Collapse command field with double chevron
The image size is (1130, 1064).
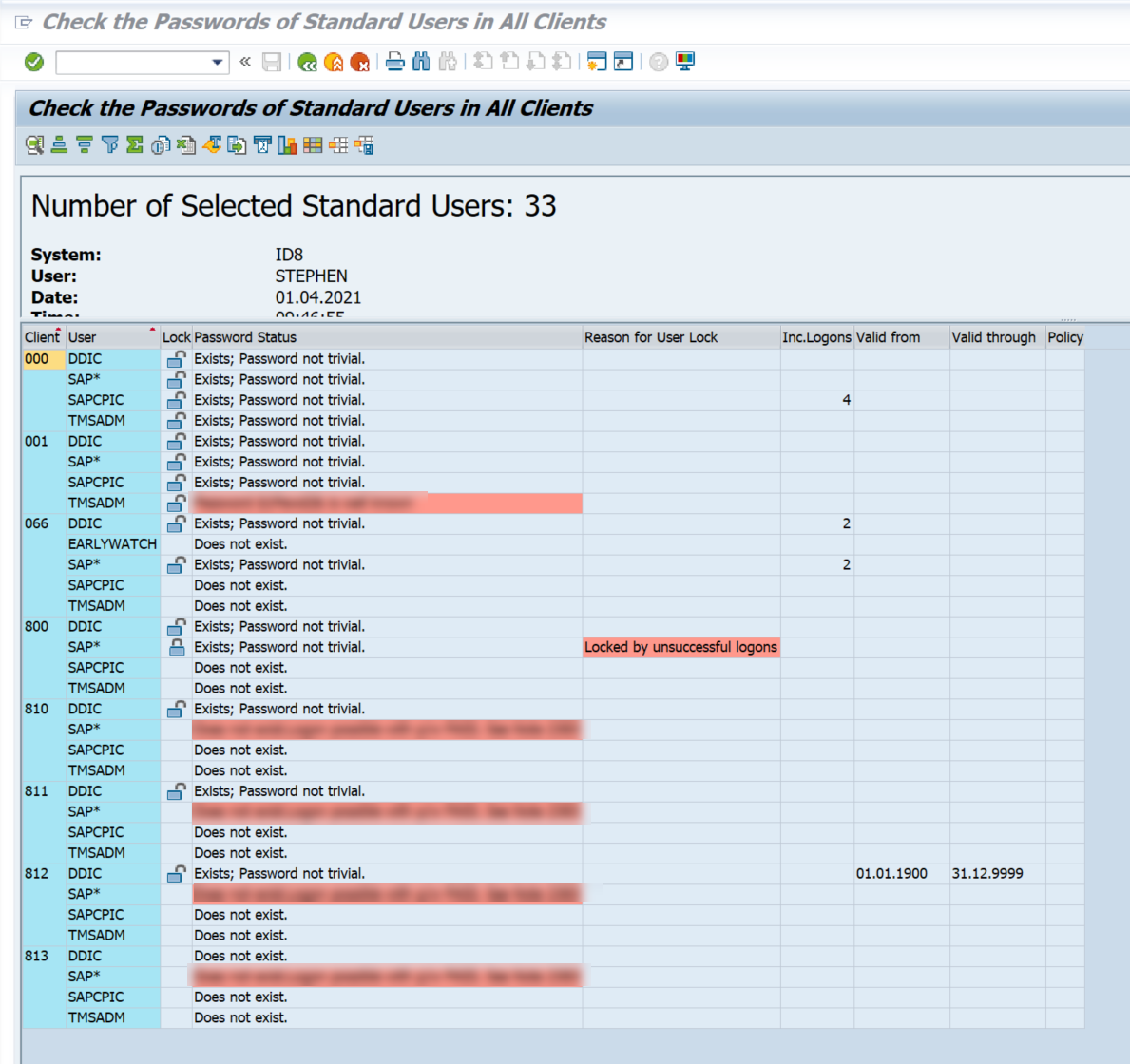pyautogui.click(x=245, y=63)
